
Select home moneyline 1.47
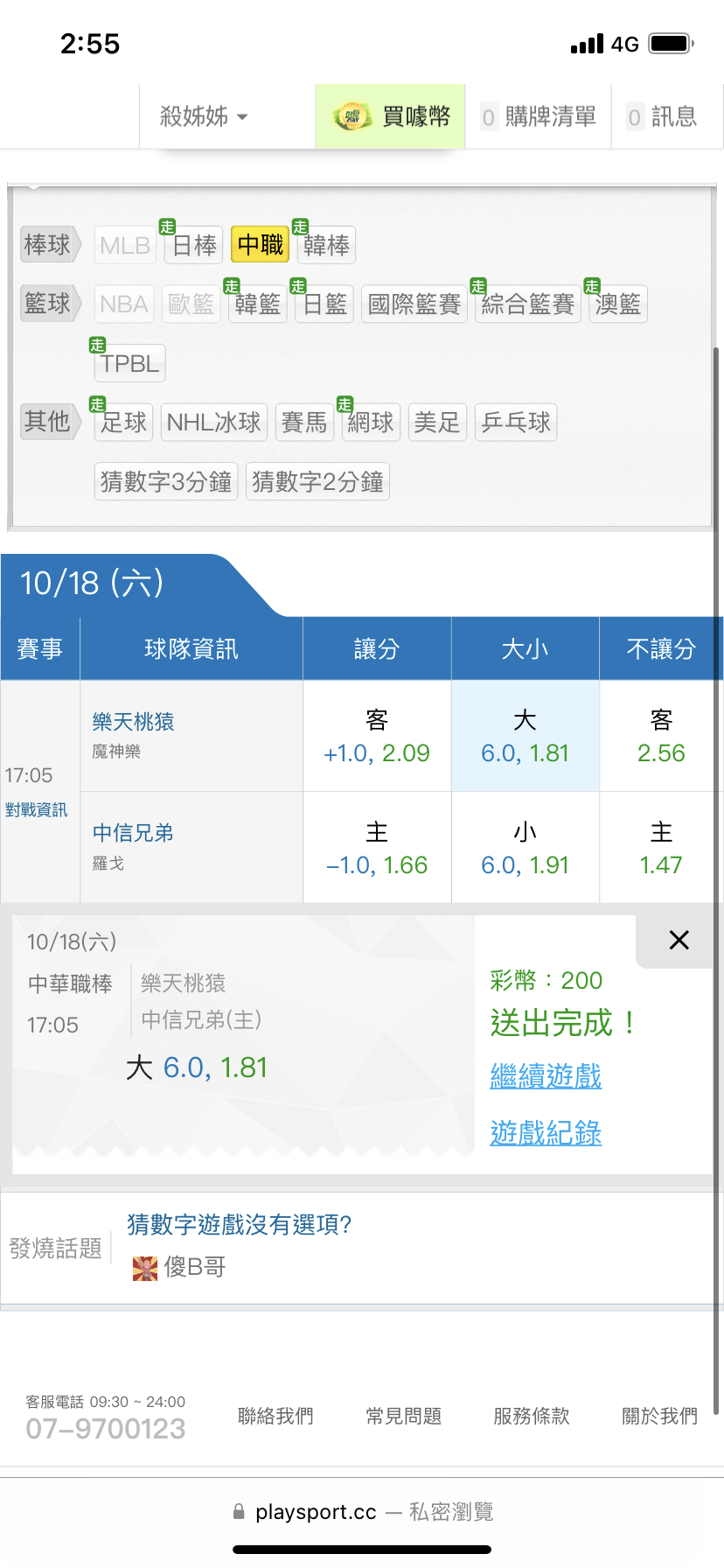[x=660, y=848]
